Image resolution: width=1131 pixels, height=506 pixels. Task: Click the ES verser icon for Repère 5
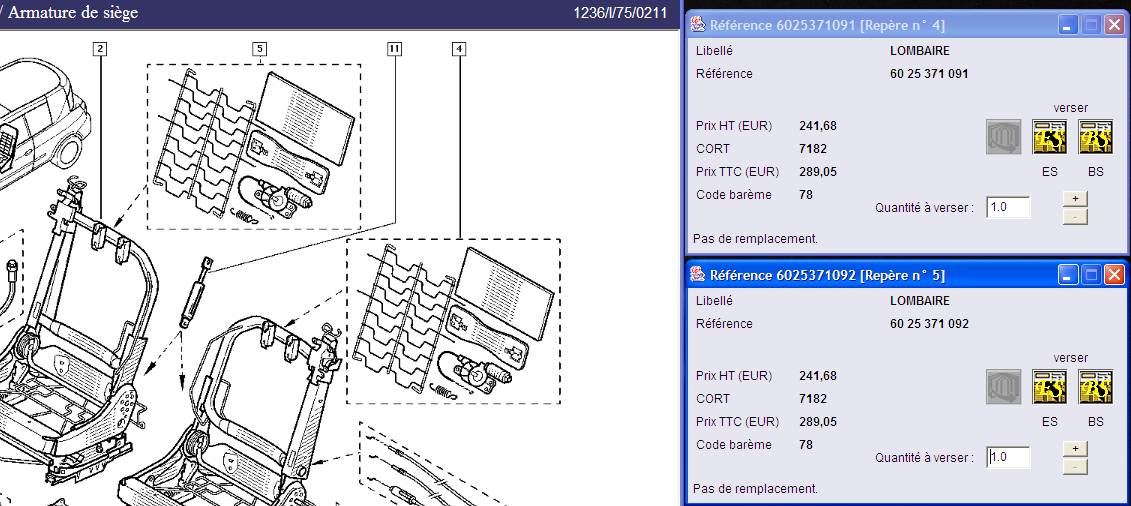click(x=1049, y=387)
